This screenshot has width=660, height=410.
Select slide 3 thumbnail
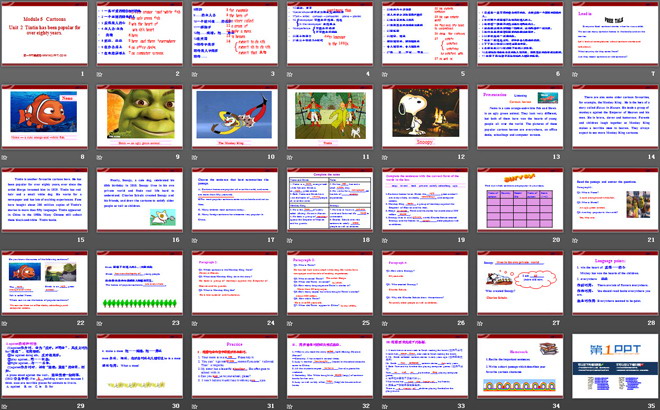235,34
